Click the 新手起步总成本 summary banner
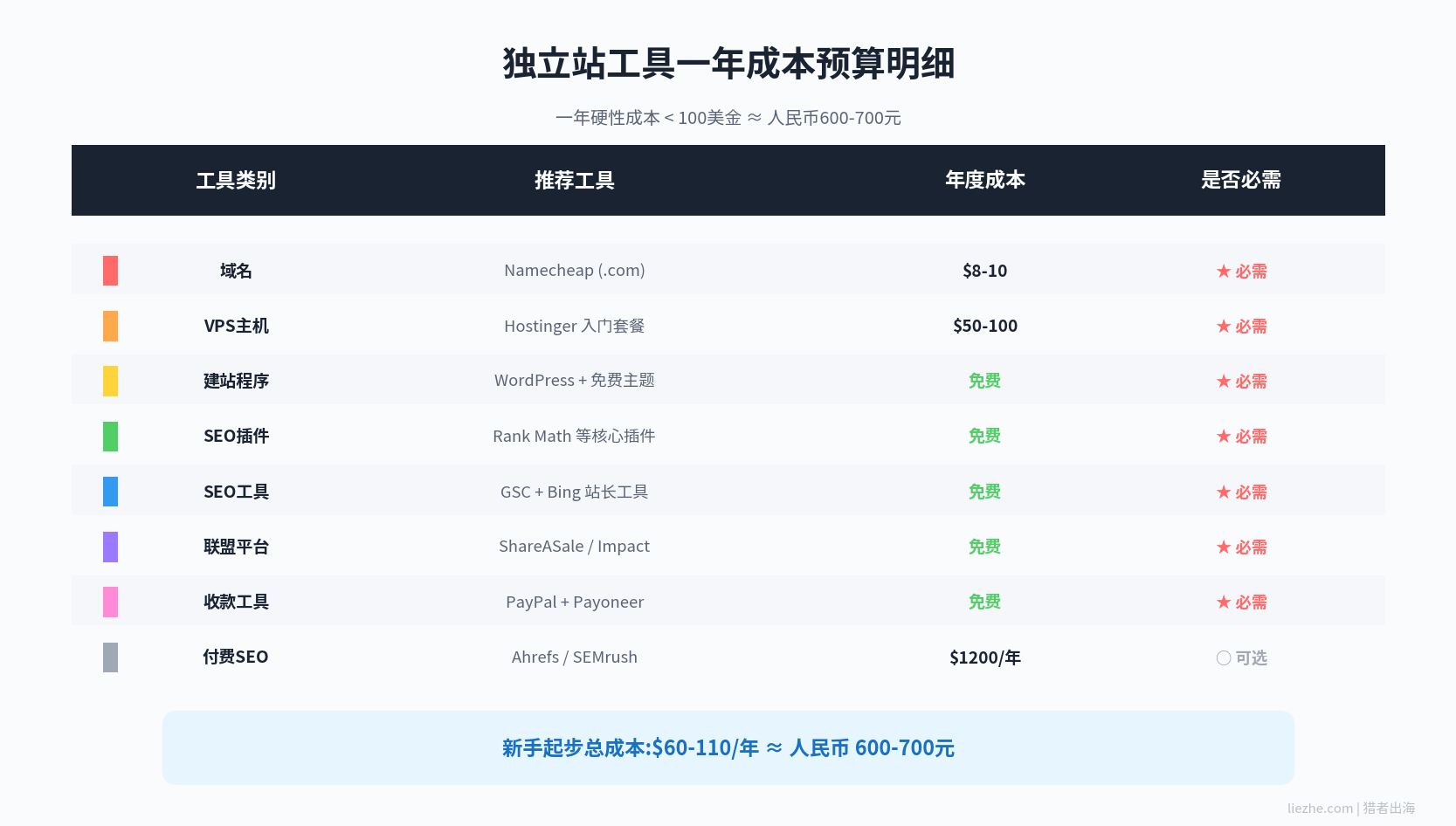 728,747
